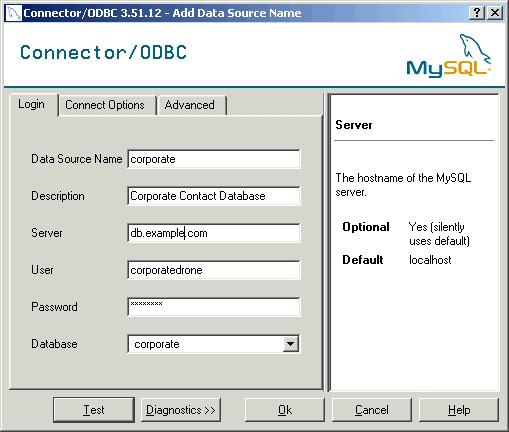Click the Server label in the form
509x432 pixels.
pos(47,233)
